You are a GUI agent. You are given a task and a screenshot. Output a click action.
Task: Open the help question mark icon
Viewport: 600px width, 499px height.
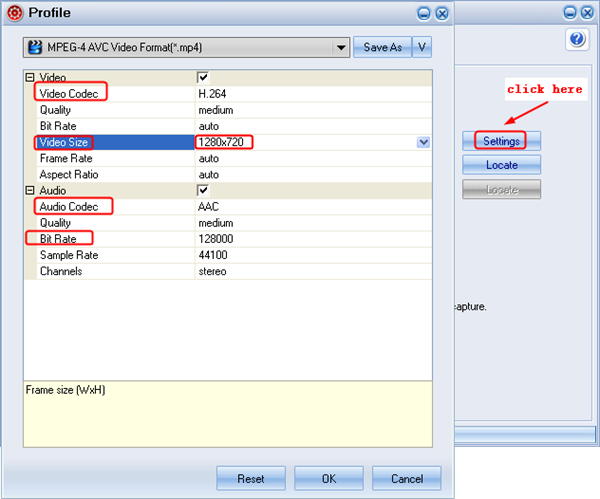coord(577,39)
